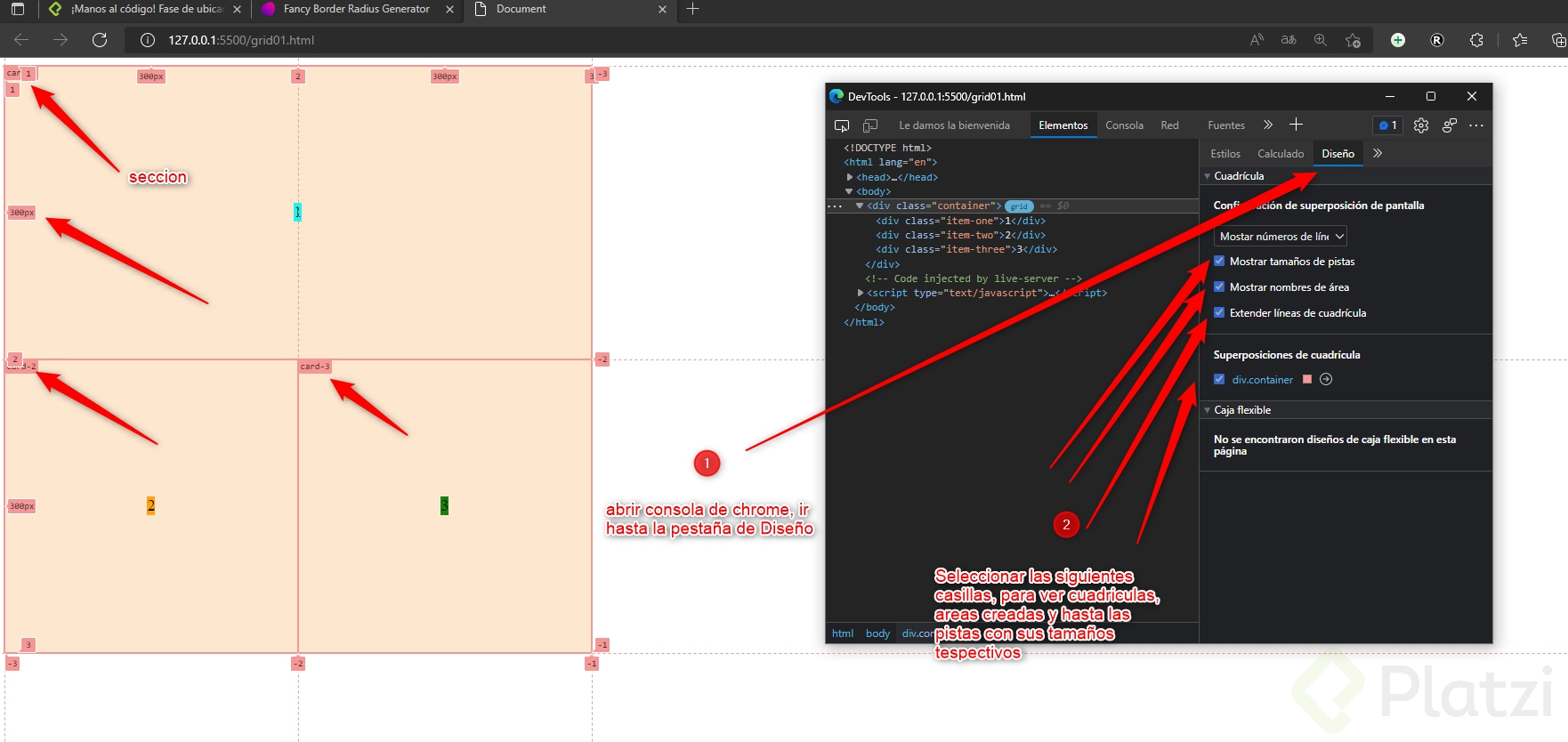Open the Fuentes tab
Screen dimensions: 1568x742
(x=1226, y=125)
